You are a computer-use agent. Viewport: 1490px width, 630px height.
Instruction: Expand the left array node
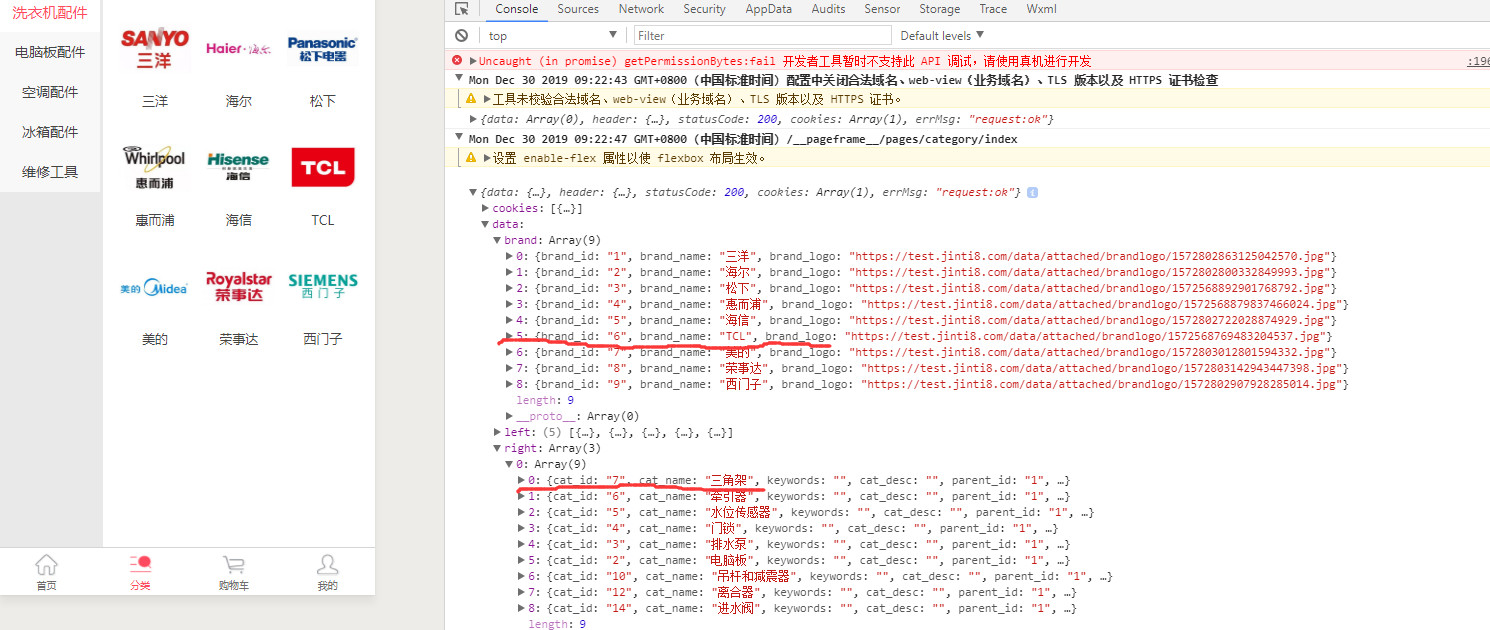498,432
